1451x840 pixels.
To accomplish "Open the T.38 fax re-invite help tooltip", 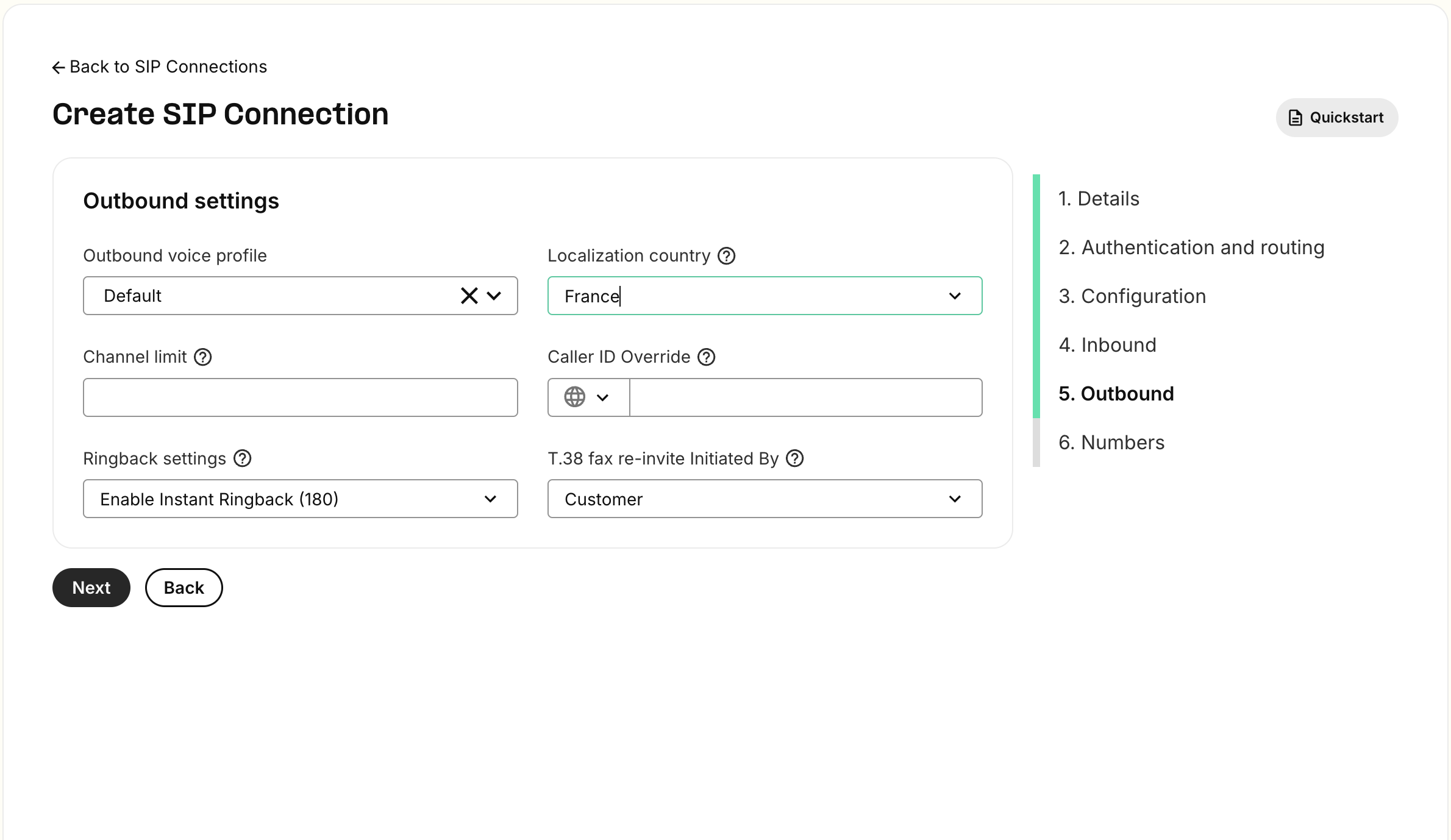I will (795, 458).
